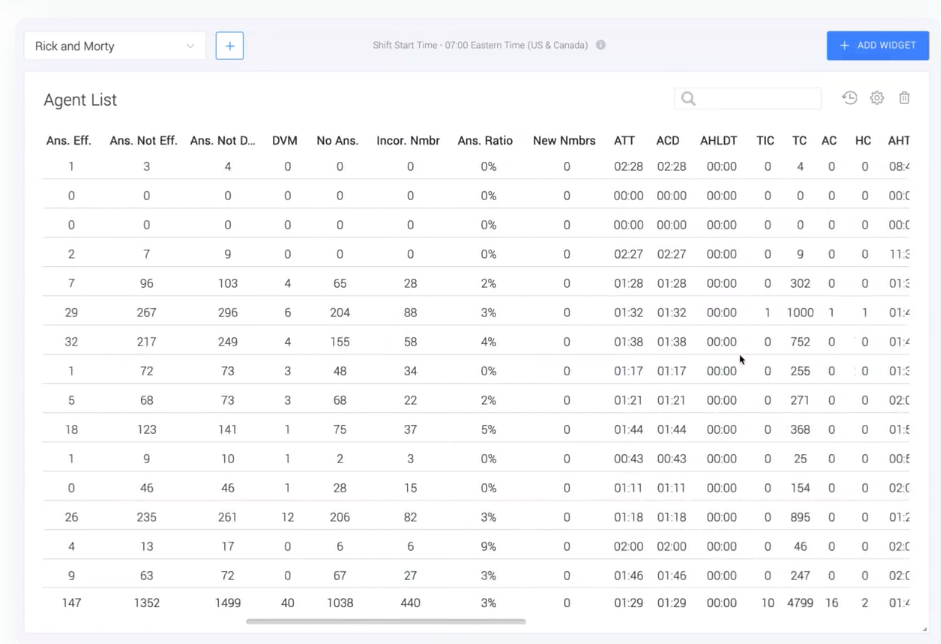Click the AHLDT column header
The image size is (941, 644).
coord(719,141)
